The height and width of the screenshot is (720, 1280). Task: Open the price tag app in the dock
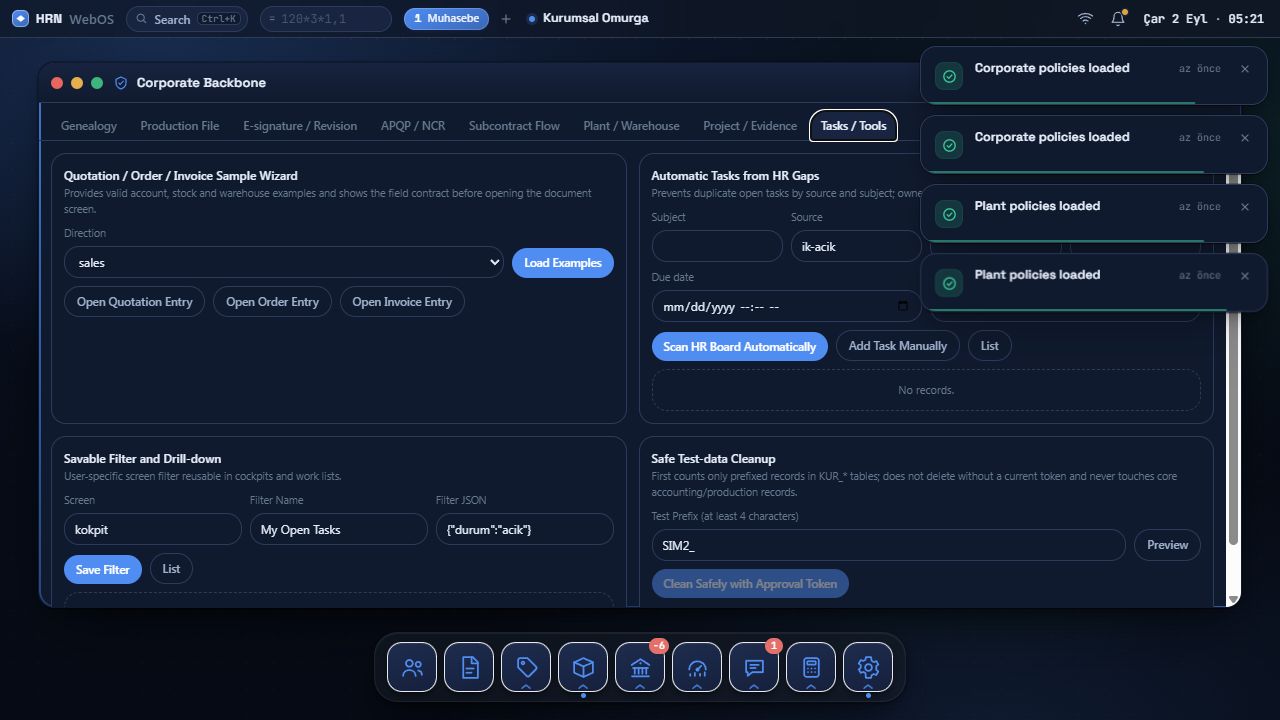(x=526, y=667)
